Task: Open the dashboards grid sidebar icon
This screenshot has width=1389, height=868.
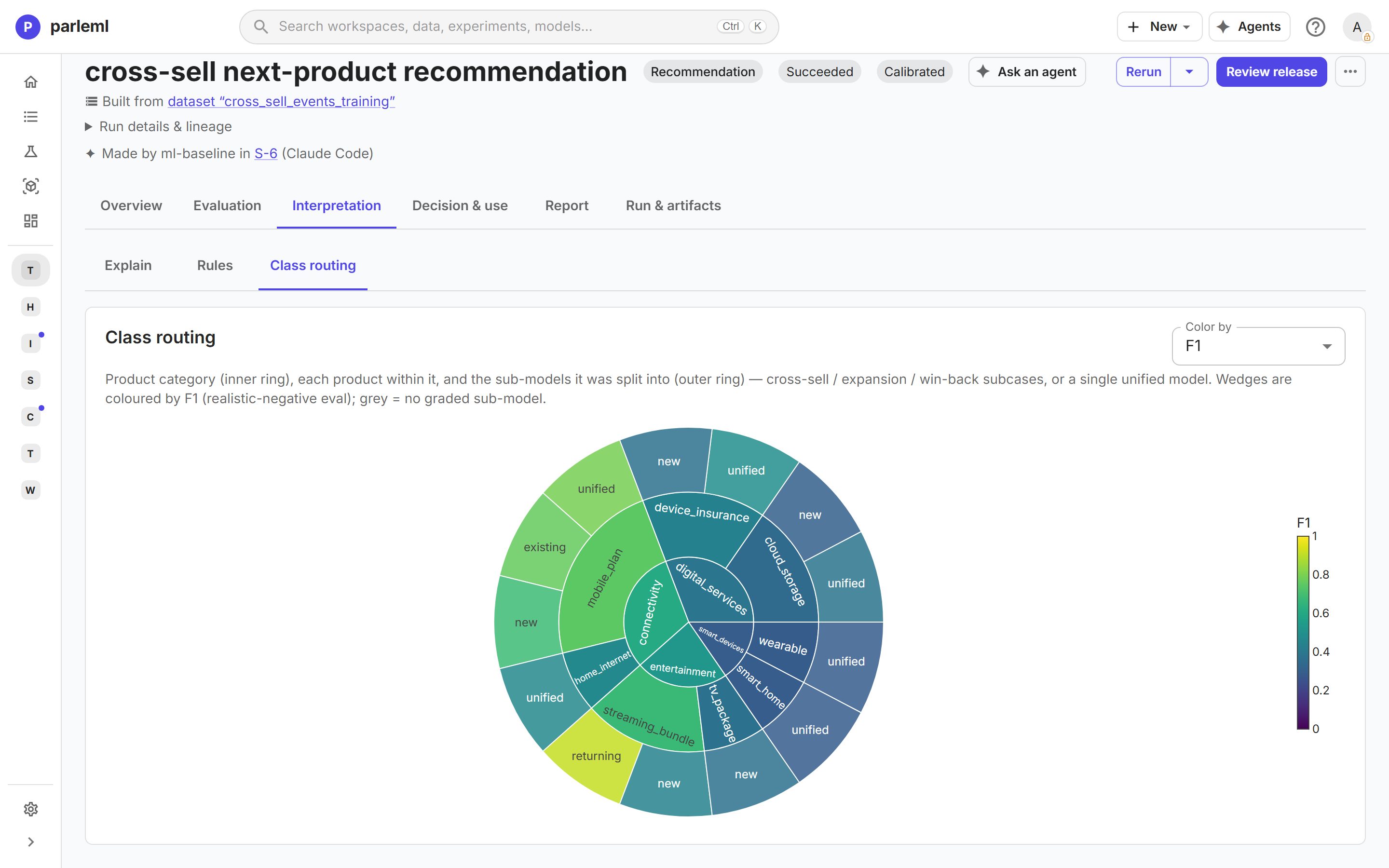Action: [x=30, y=221]
